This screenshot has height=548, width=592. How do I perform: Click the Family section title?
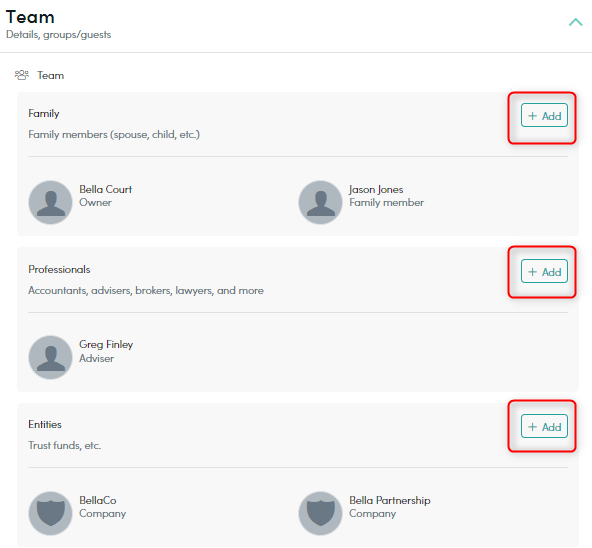[44, 113]
